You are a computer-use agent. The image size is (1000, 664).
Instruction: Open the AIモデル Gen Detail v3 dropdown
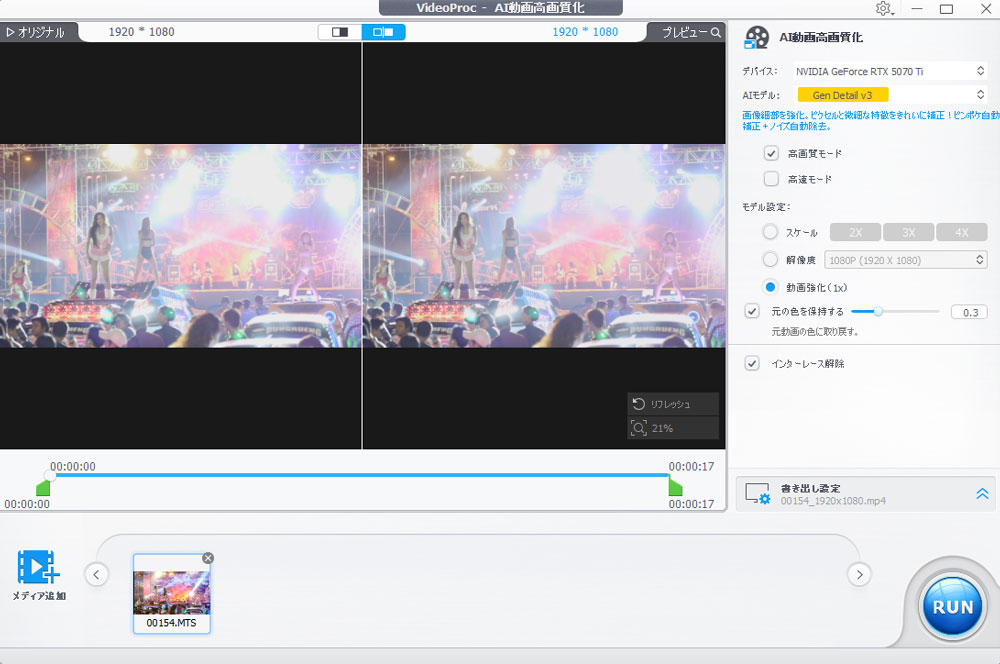(890, 95)
